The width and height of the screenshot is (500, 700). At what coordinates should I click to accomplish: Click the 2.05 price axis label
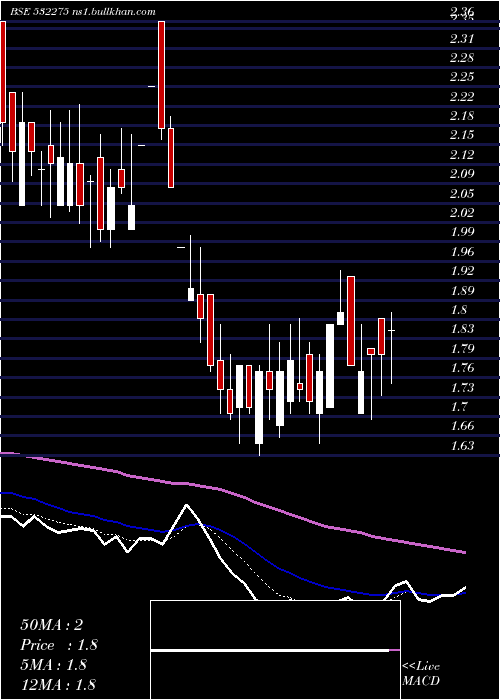(x=462, y=193)
